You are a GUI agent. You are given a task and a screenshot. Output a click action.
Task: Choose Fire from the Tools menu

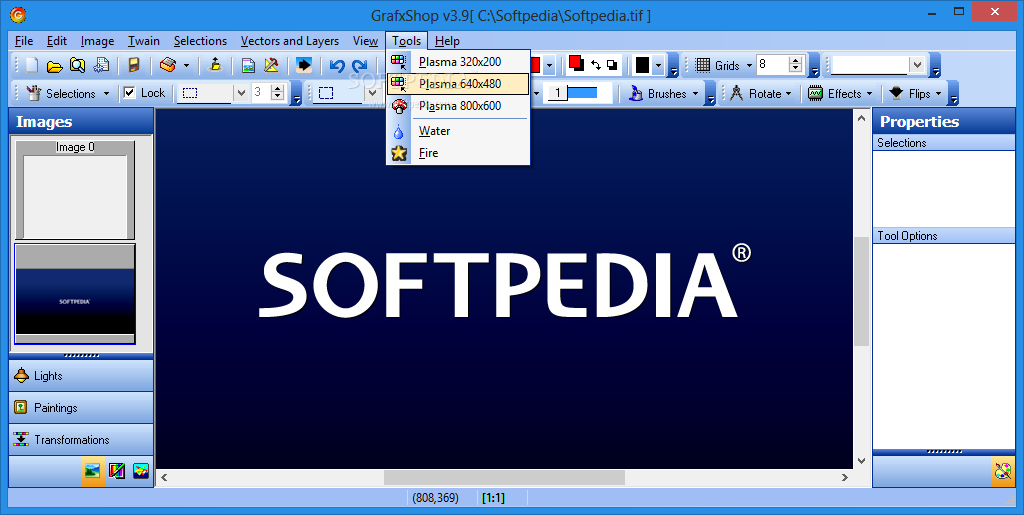click(458, 153)
